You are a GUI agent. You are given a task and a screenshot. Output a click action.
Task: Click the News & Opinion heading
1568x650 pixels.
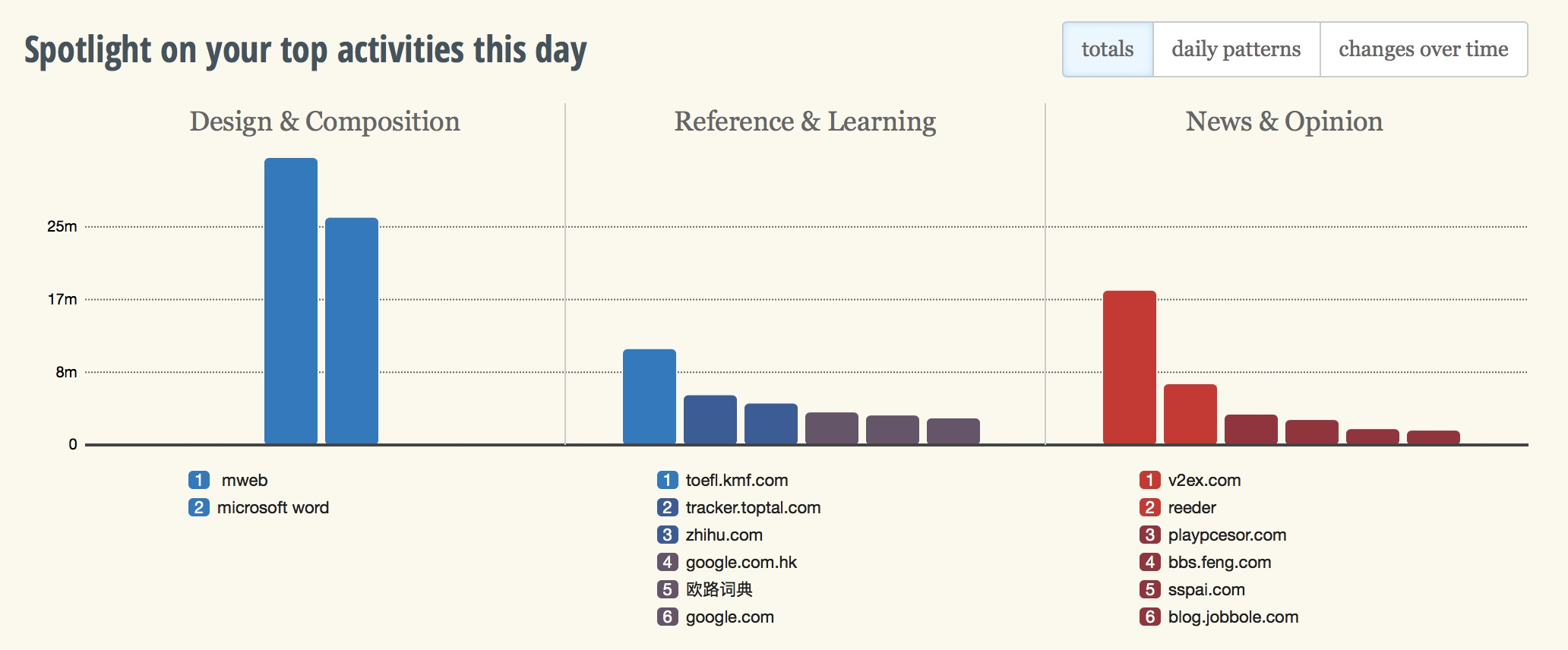click(x=1284, y=121)
